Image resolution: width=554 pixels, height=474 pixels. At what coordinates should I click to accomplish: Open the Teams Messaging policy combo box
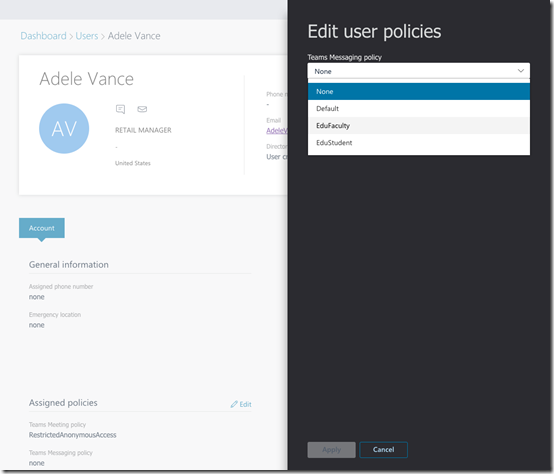coord(419,71)
